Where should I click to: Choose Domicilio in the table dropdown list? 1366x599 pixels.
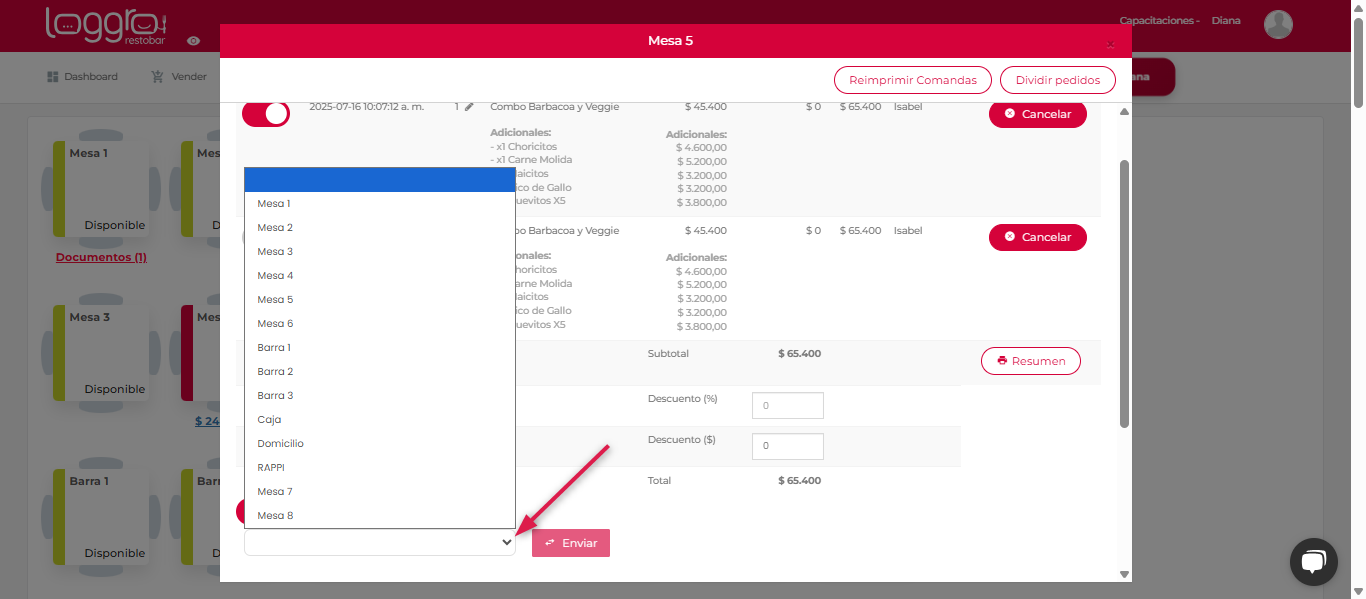pyautogui.click(x=280, y=444)
